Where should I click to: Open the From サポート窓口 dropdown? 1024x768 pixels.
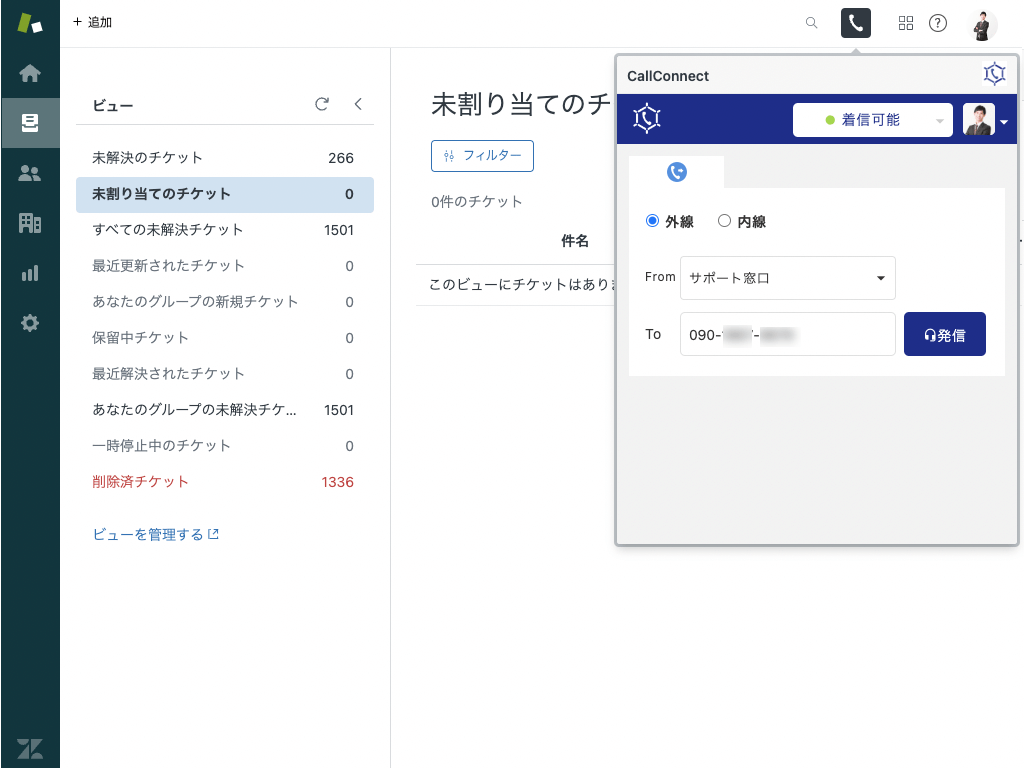pyautogui.click(x=787, y=278)
